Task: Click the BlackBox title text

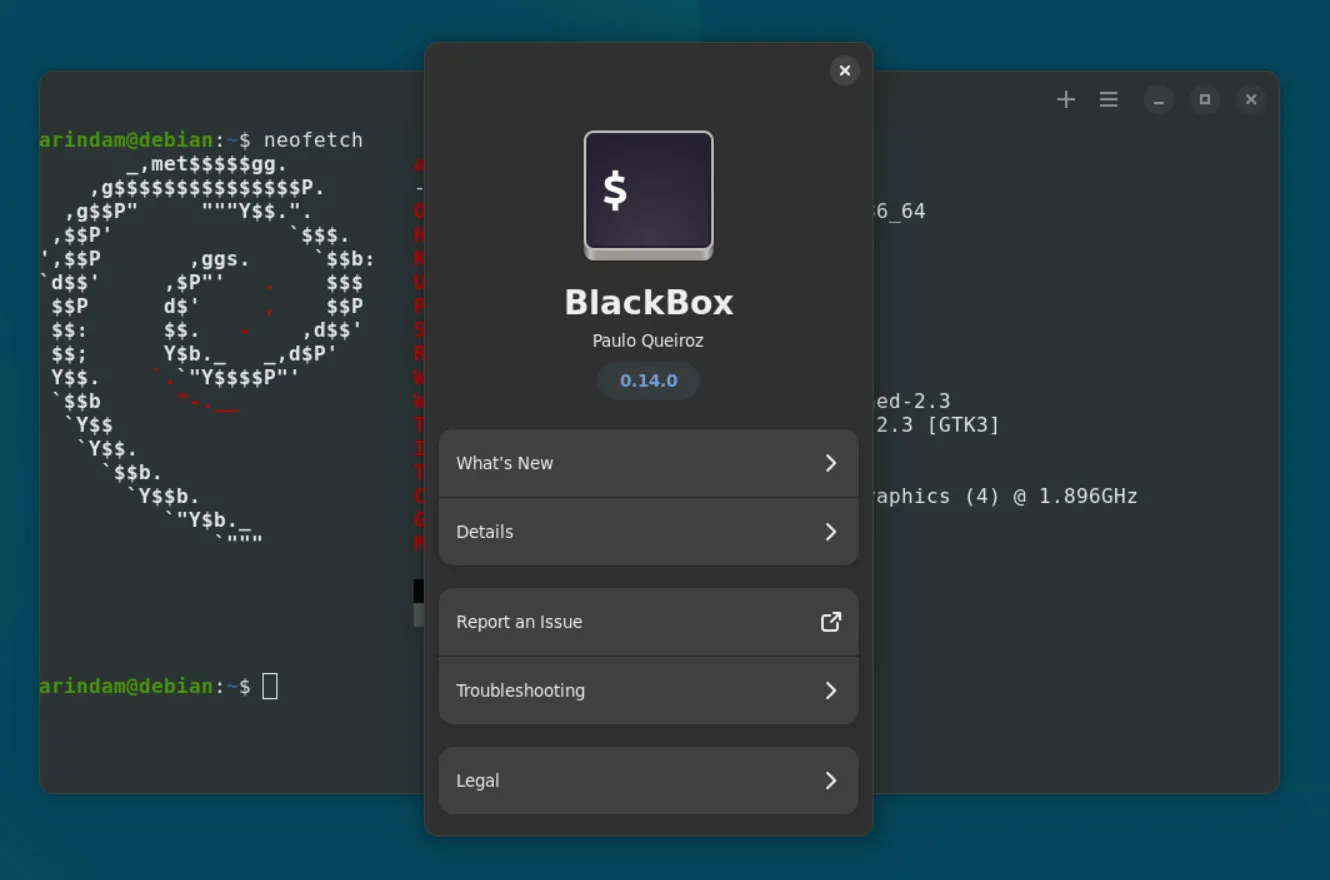Action: (x=649, y=303)
